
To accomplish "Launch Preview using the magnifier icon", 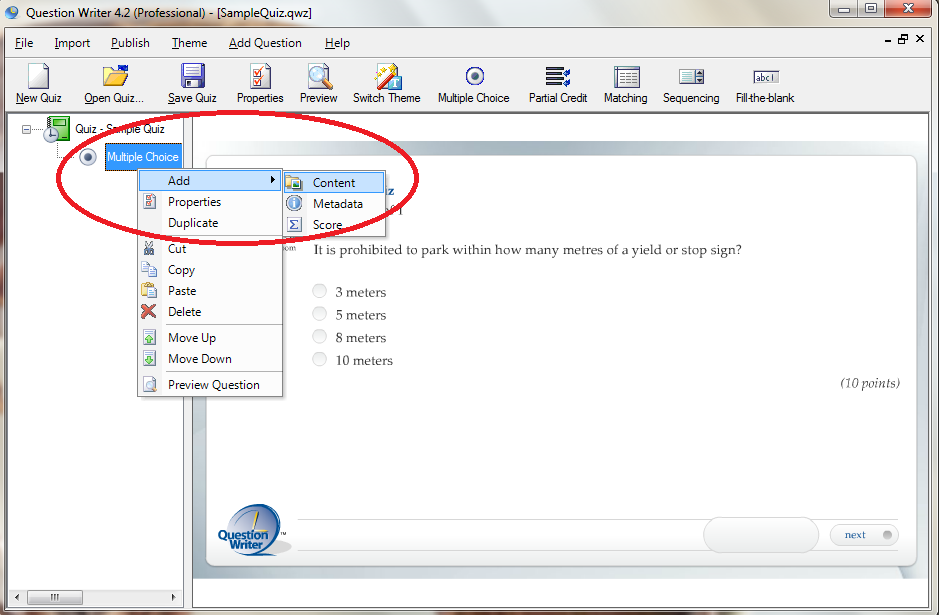I will click(318, 78).
